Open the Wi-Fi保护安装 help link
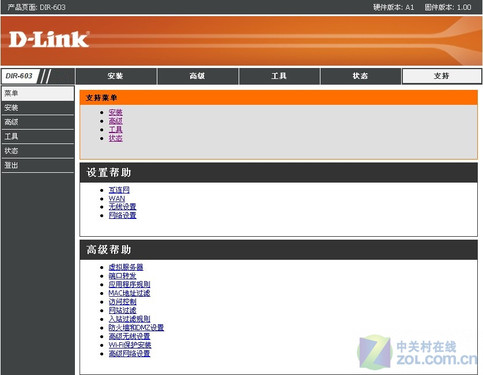This screenshot has width=483, height=375. [x=130, y=345]
